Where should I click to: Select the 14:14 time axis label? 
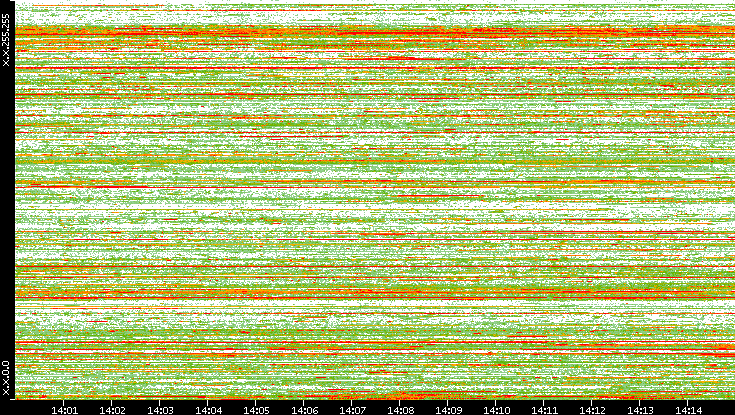click(x=689, y=409)
